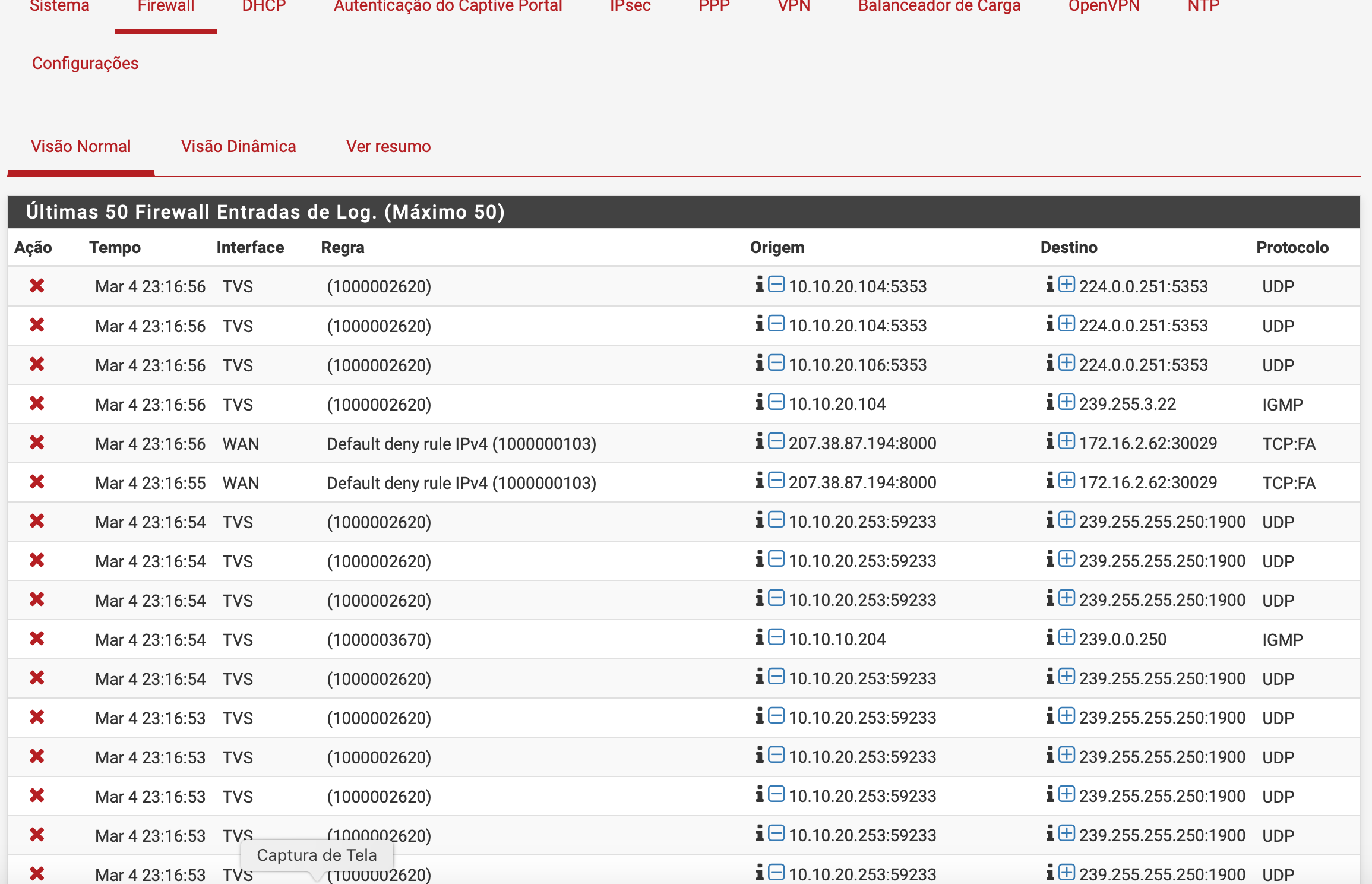Click the red X icon in the 23:16:55 WAN row
The width and height of the screenshot is (1372, 884).
pyautogui.click(x=37, y=482)
